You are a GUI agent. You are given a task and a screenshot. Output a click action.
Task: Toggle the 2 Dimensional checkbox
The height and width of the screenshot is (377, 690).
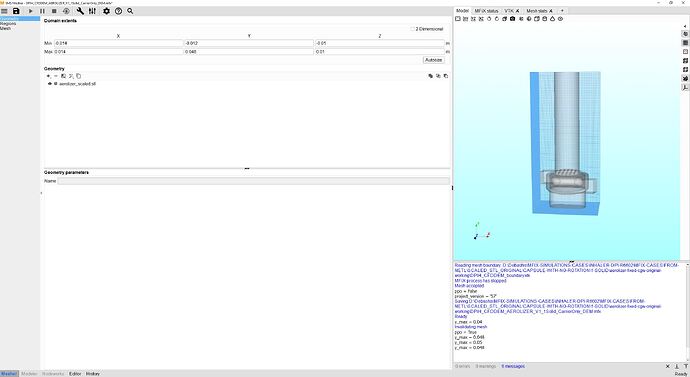(x=413, y=29)
